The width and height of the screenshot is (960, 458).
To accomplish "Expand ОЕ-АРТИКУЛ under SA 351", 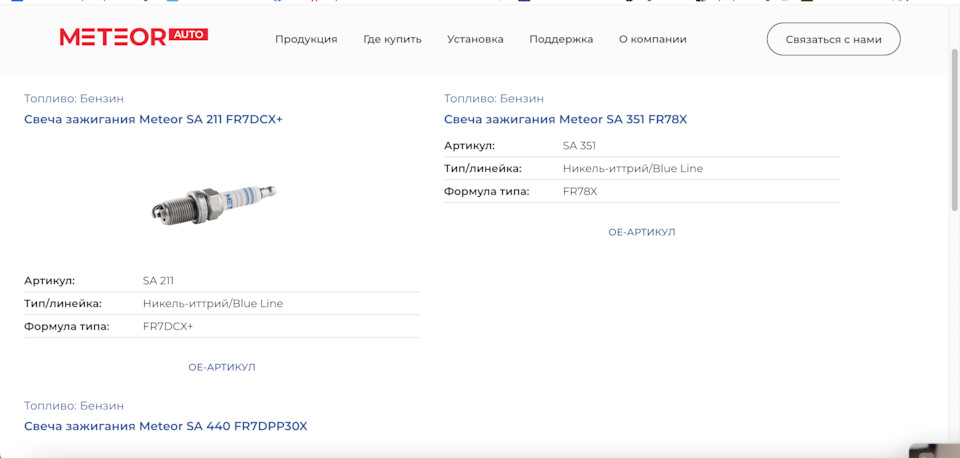I will [x=642, y=233].
